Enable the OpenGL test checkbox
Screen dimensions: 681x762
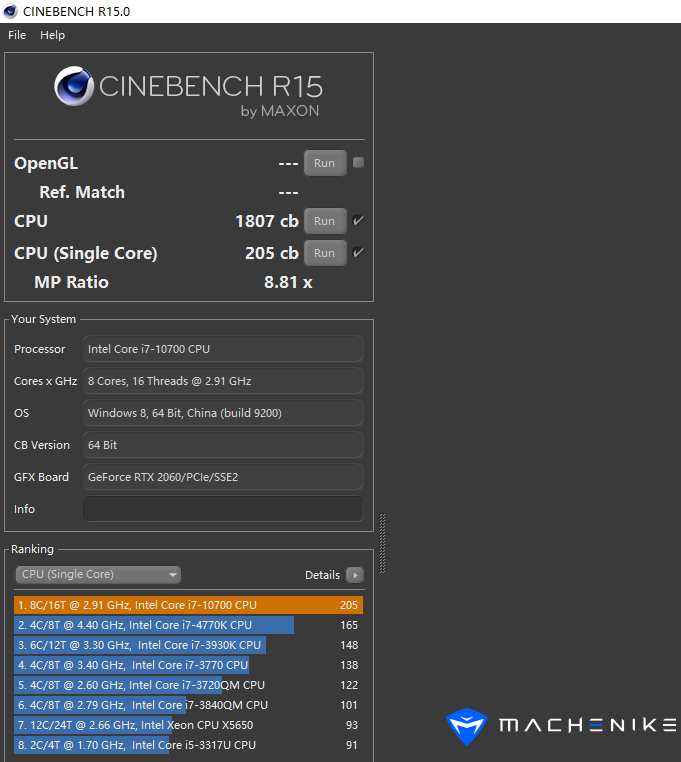358,162
